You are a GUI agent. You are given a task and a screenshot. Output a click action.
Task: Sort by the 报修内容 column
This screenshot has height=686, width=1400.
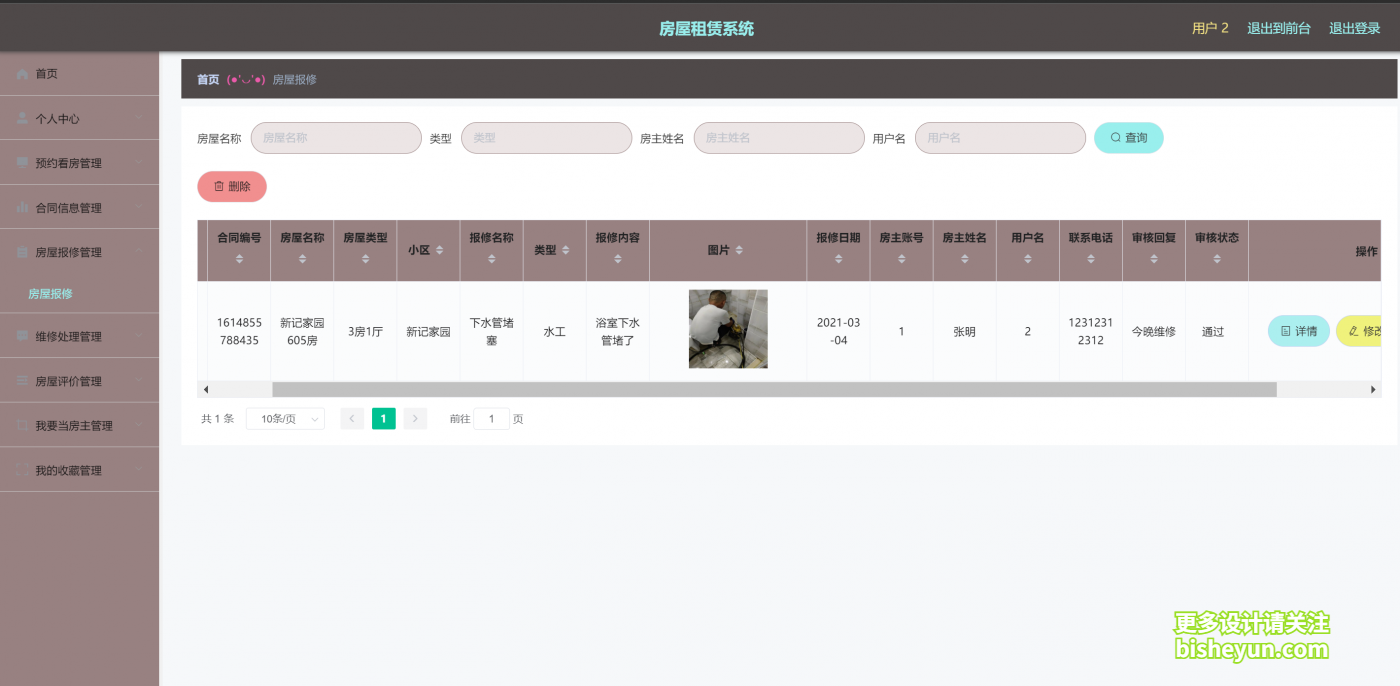(617, 259)
